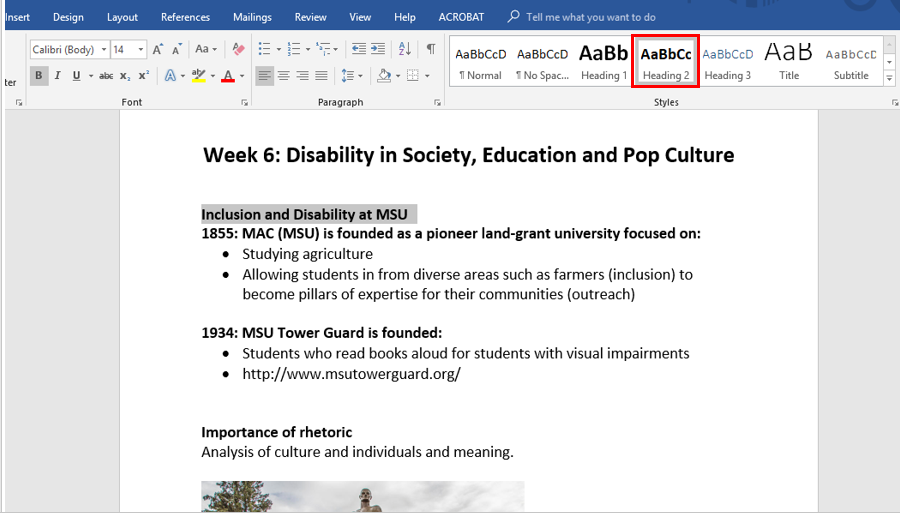Open the References tab
The width and height of the screenshot is (900, 513).
pos(185,17)
